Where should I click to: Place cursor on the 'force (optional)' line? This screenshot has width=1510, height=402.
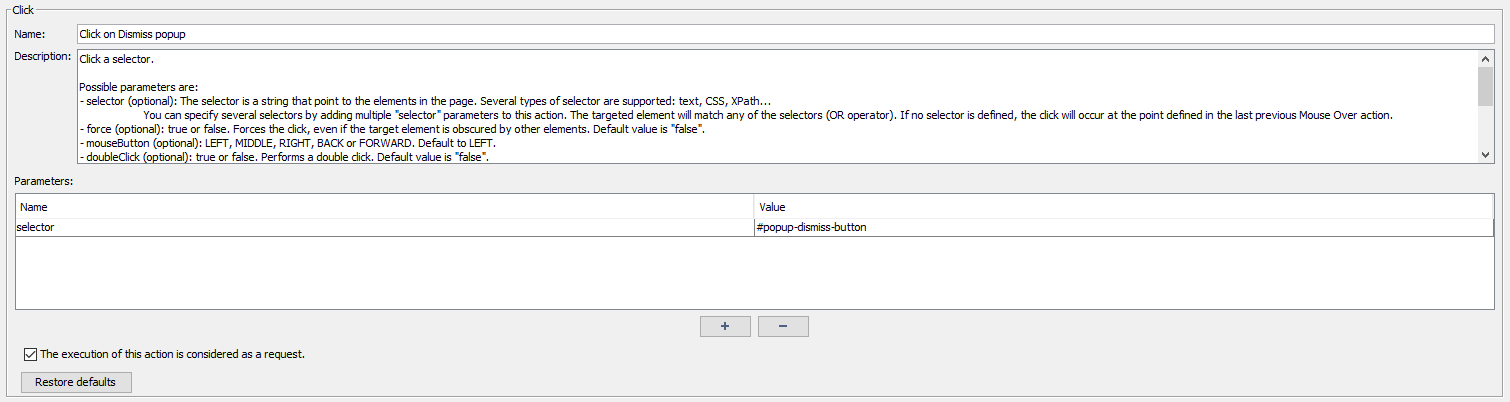pyautogui.click(x=300, y=130)
